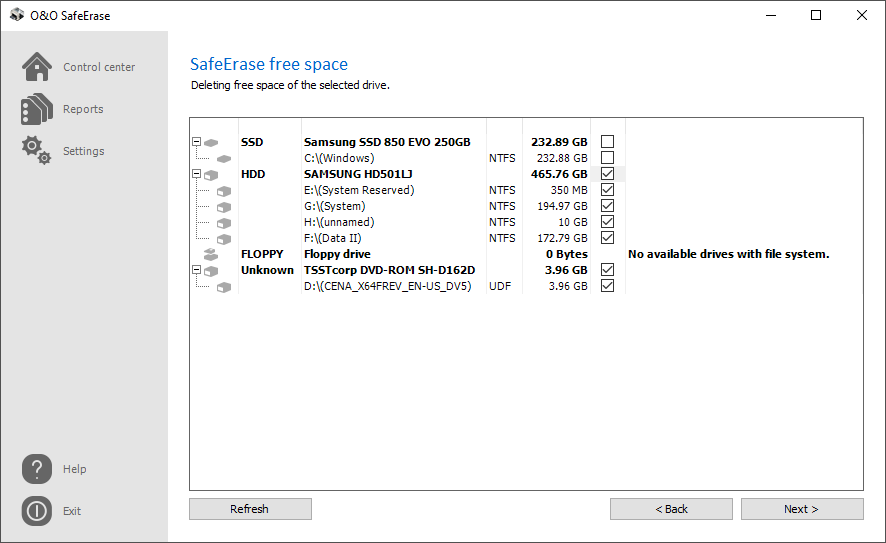Screen dimensions: 886x543
Task: Uncheck the E:\(System Reserved) checkbox
Action: pos(607,189)
